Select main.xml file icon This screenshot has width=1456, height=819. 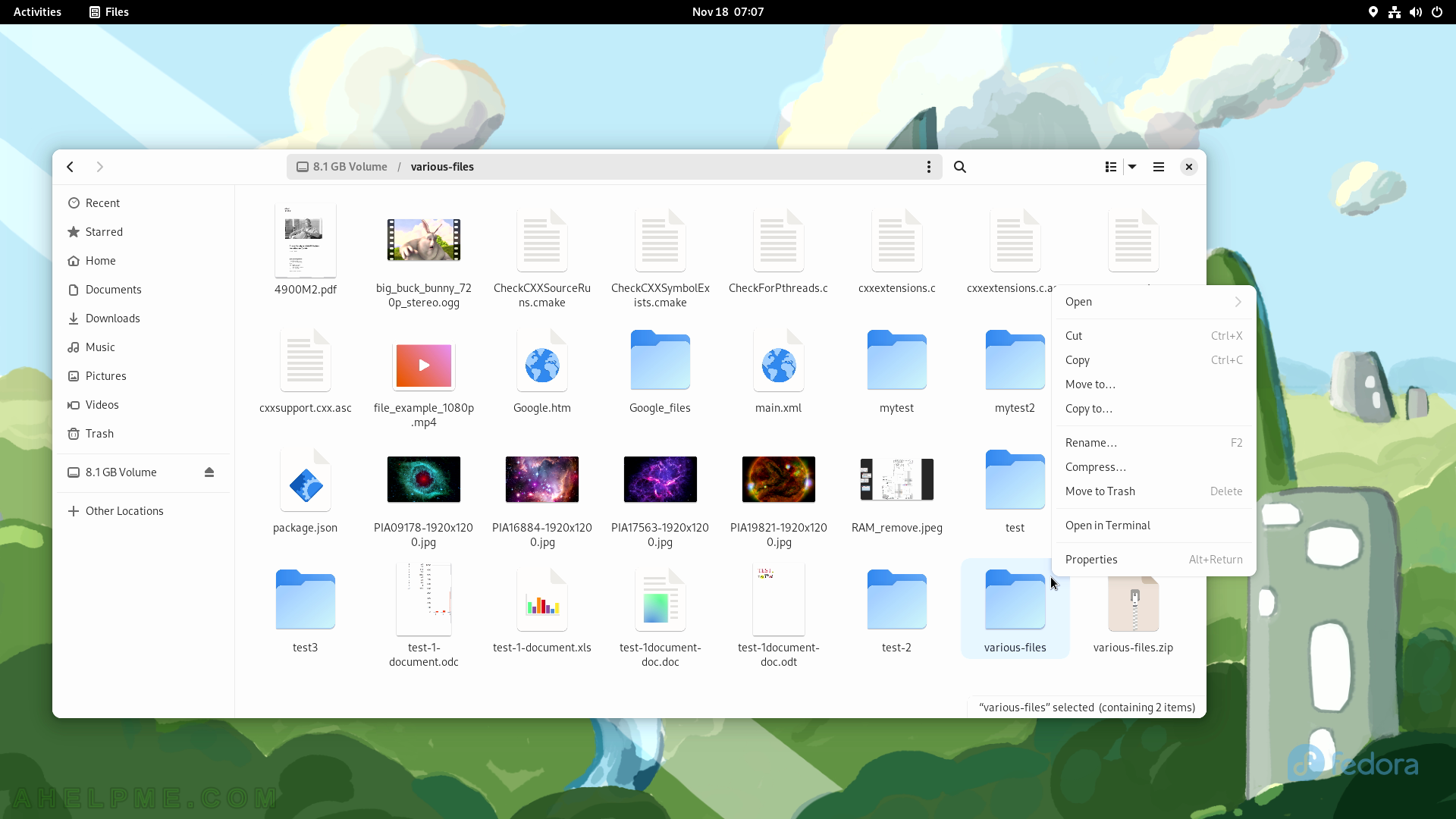point(779,360)
